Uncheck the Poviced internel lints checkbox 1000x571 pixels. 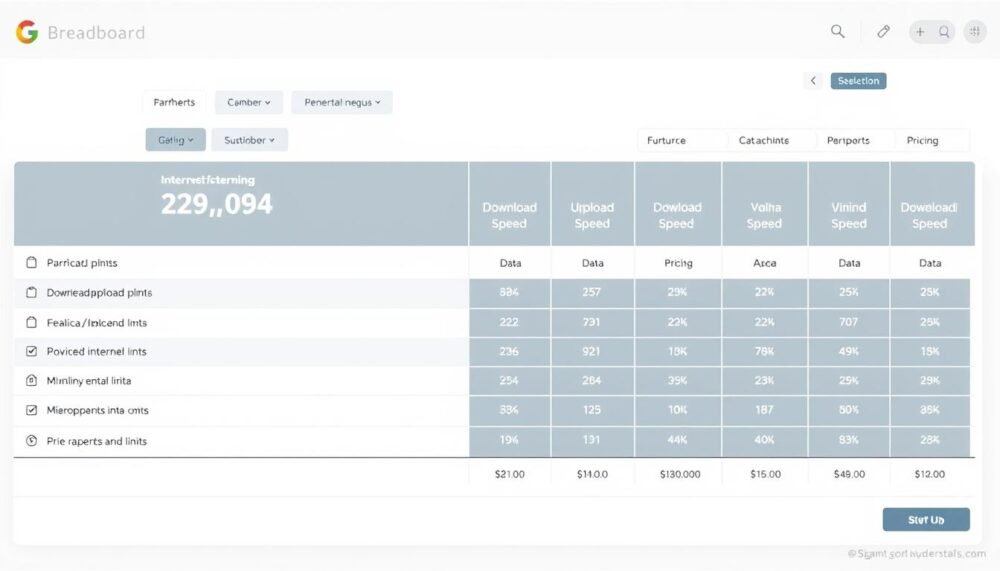(x=31, y=352)
